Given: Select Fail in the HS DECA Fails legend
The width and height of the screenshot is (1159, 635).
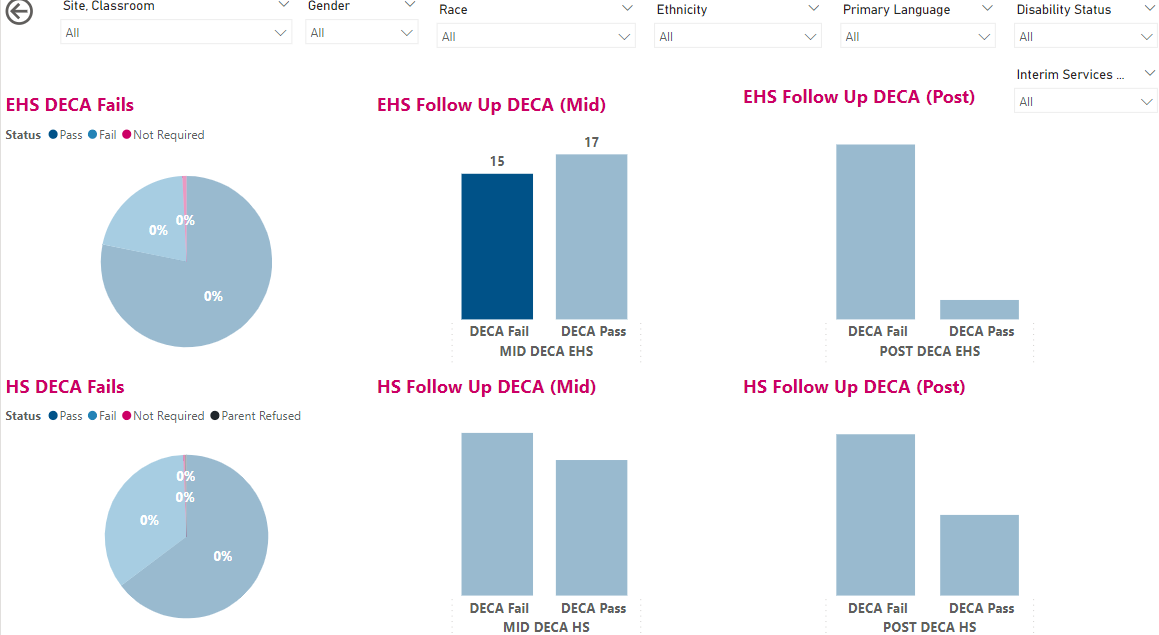Looking at the screenshot, I should pyautogui.click(x=102, y=415).
